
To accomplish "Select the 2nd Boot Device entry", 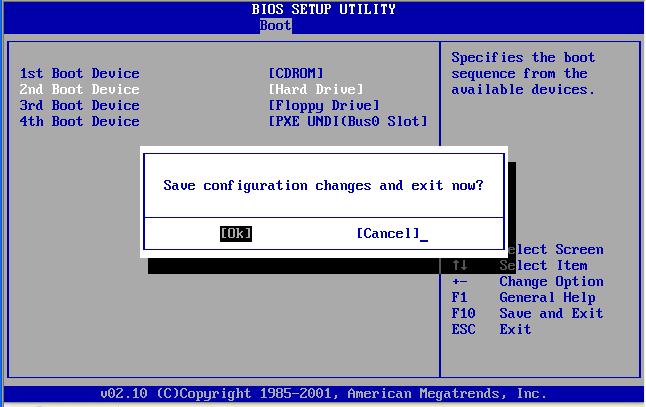I will point(80,89).
